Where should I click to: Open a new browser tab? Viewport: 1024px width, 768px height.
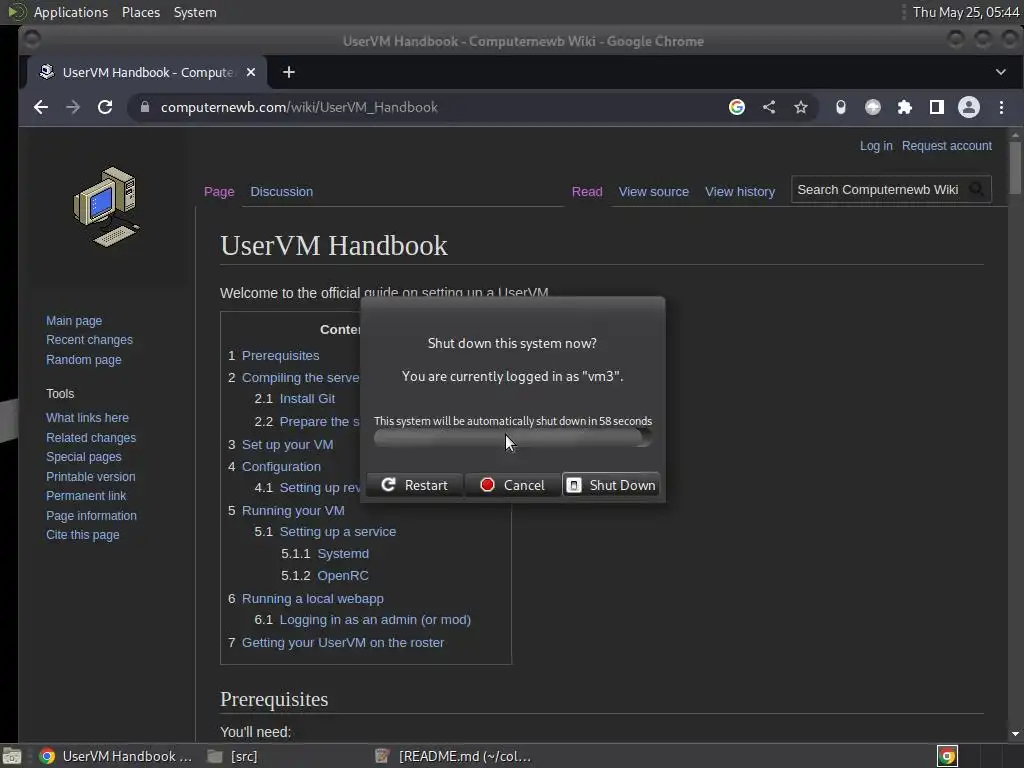tap(289, 72)
